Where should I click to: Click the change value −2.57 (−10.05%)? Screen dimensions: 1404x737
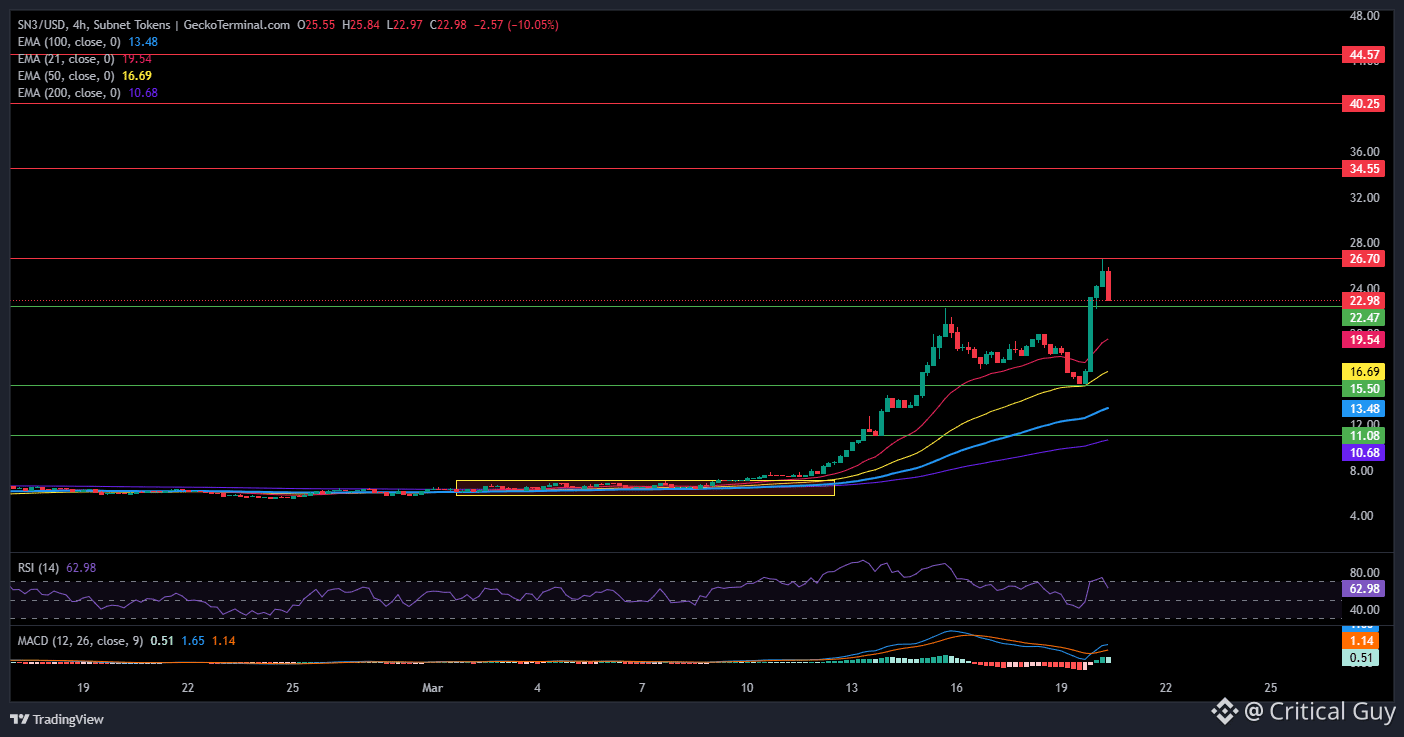click(x=516, y=25)
